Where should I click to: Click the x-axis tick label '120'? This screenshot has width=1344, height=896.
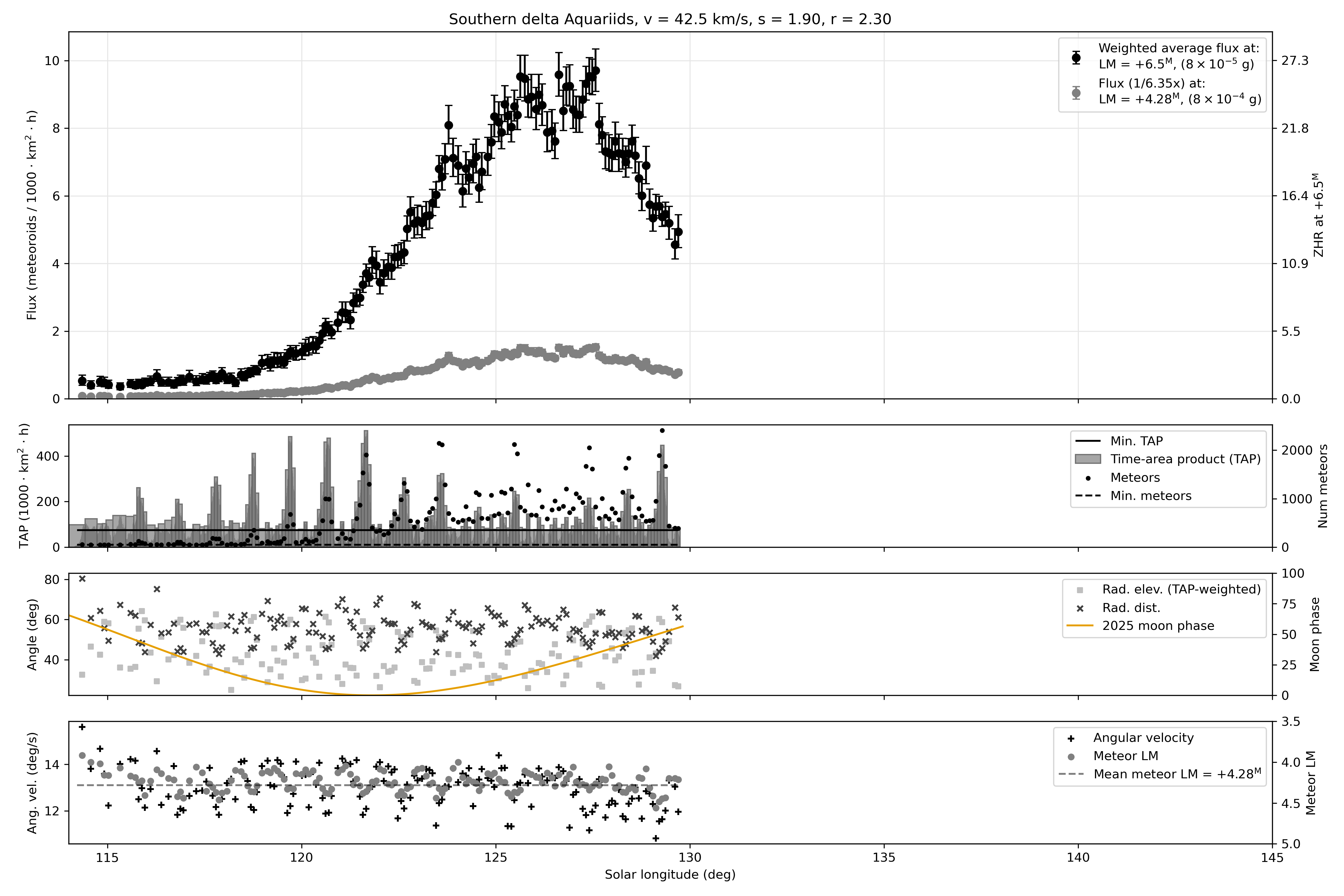(x=302, y=858)
